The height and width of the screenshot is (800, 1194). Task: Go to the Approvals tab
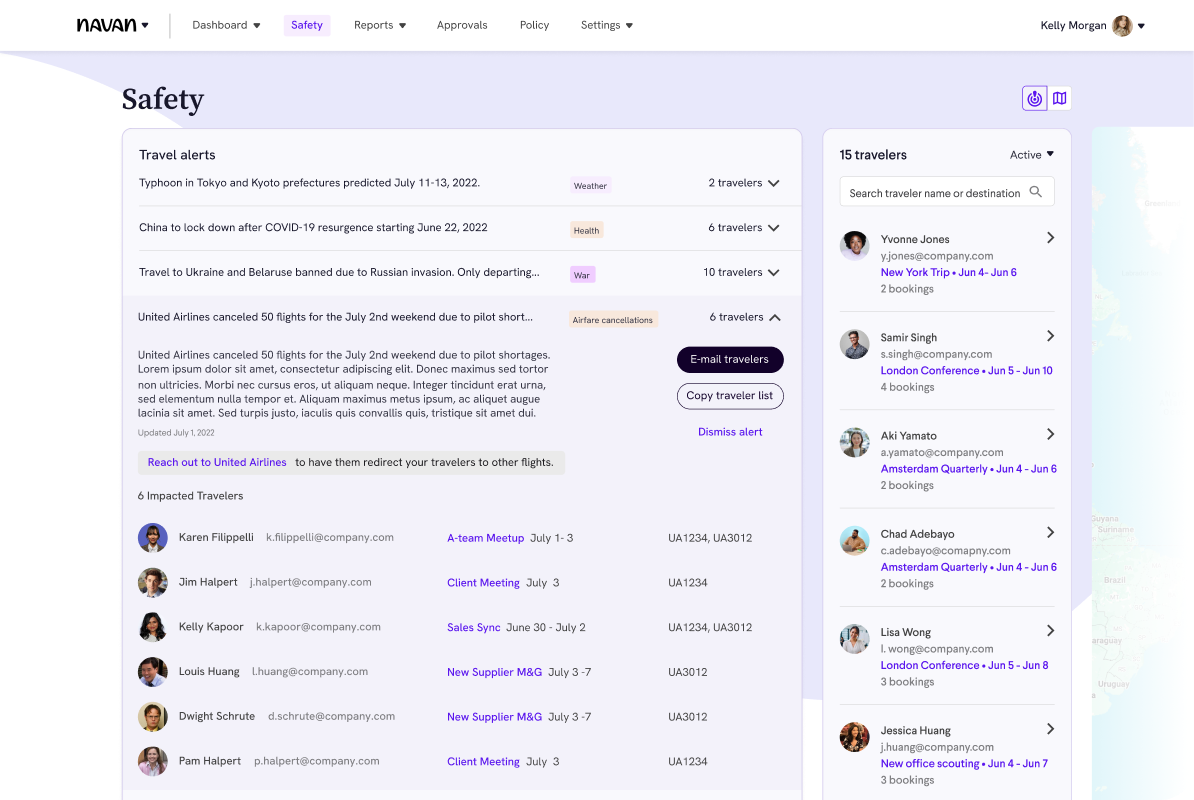tap(462, 25)
